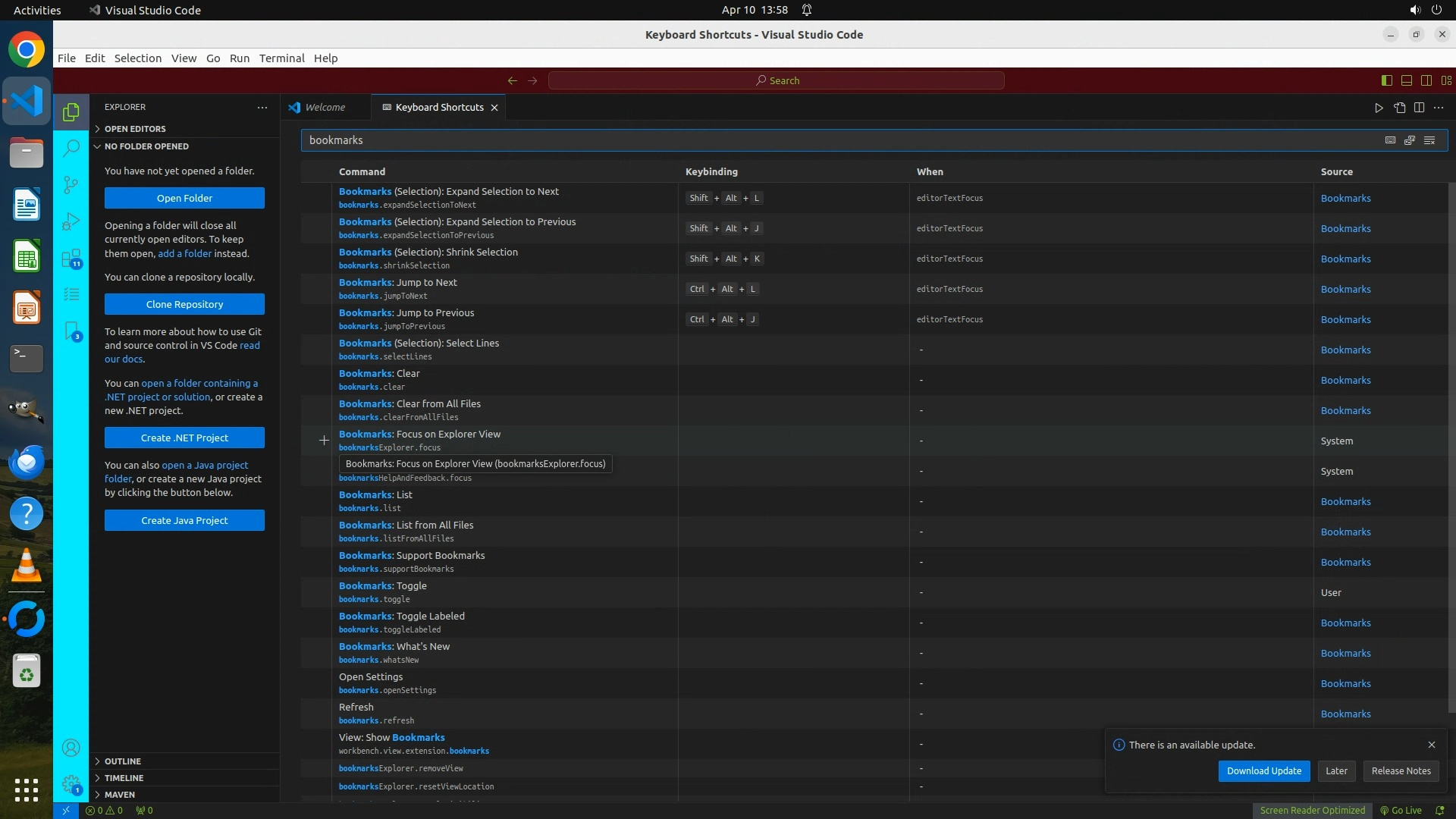Expand the Timeline section
1456x819 pixels.
point(124,778)
